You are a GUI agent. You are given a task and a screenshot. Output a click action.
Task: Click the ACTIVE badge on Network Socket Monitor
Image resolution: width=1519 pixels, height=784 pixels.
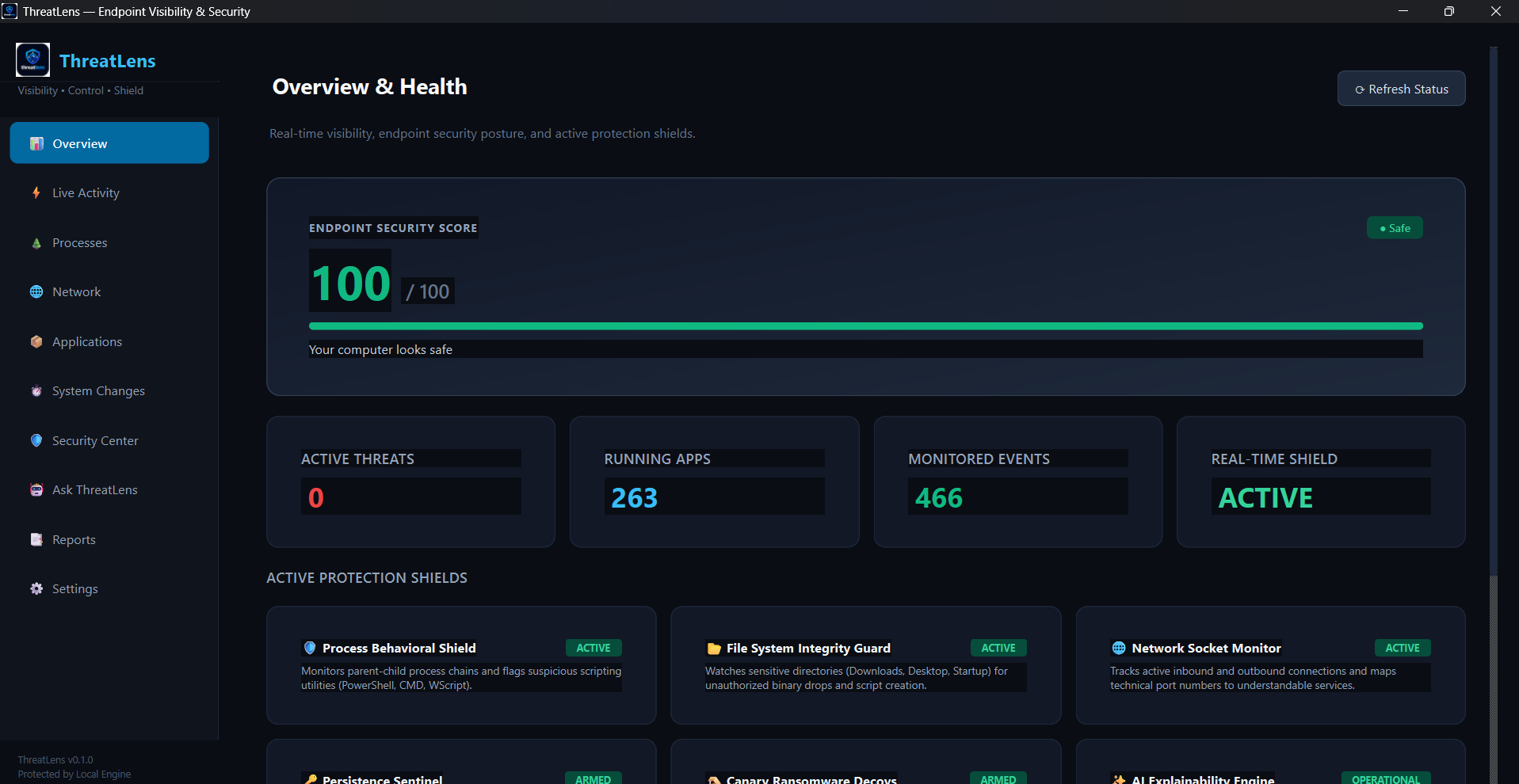[x=1403, y=648]
